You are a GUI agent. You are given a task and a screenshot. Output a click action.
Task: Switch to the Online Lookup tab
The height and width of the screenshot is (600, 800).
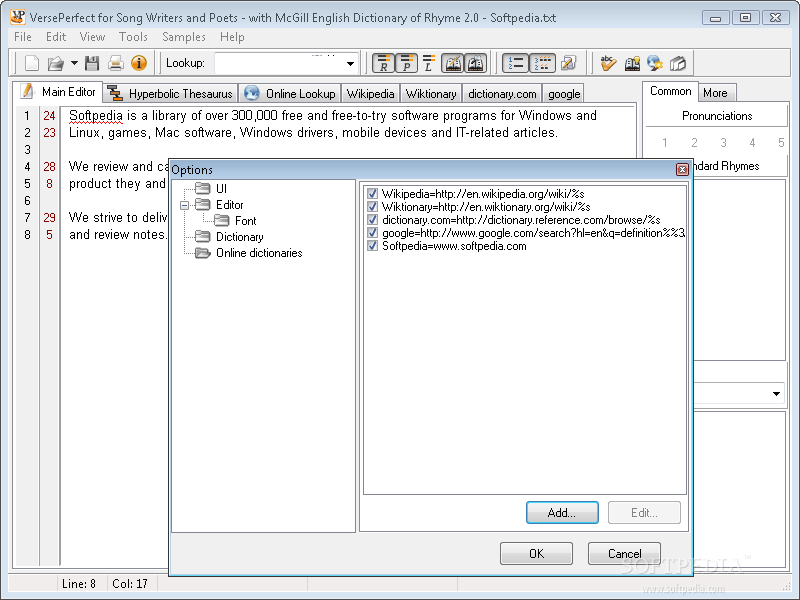point(289,94)
